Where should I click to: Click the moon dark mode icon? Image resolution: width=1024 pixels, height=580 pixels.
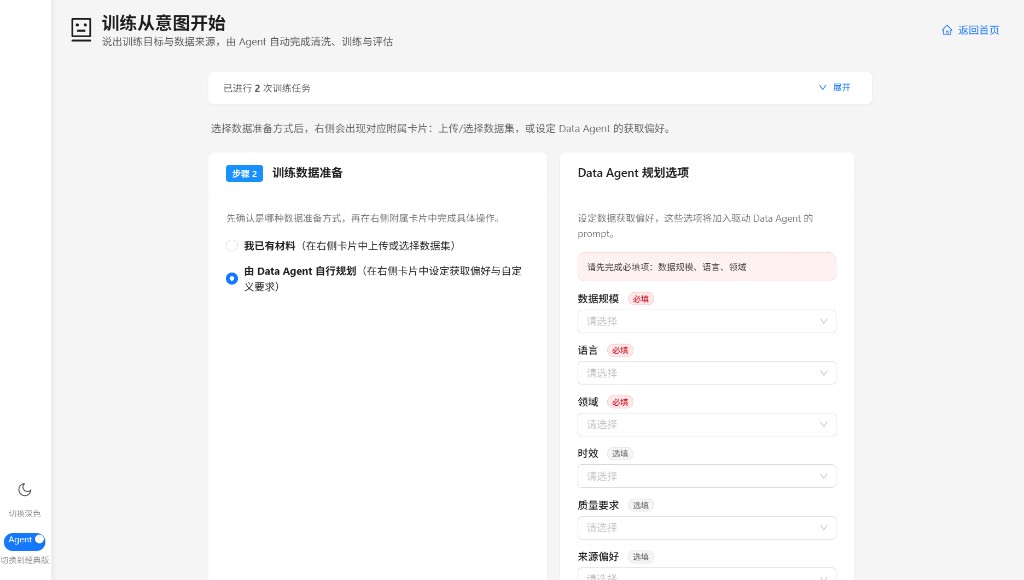(25, 489)
